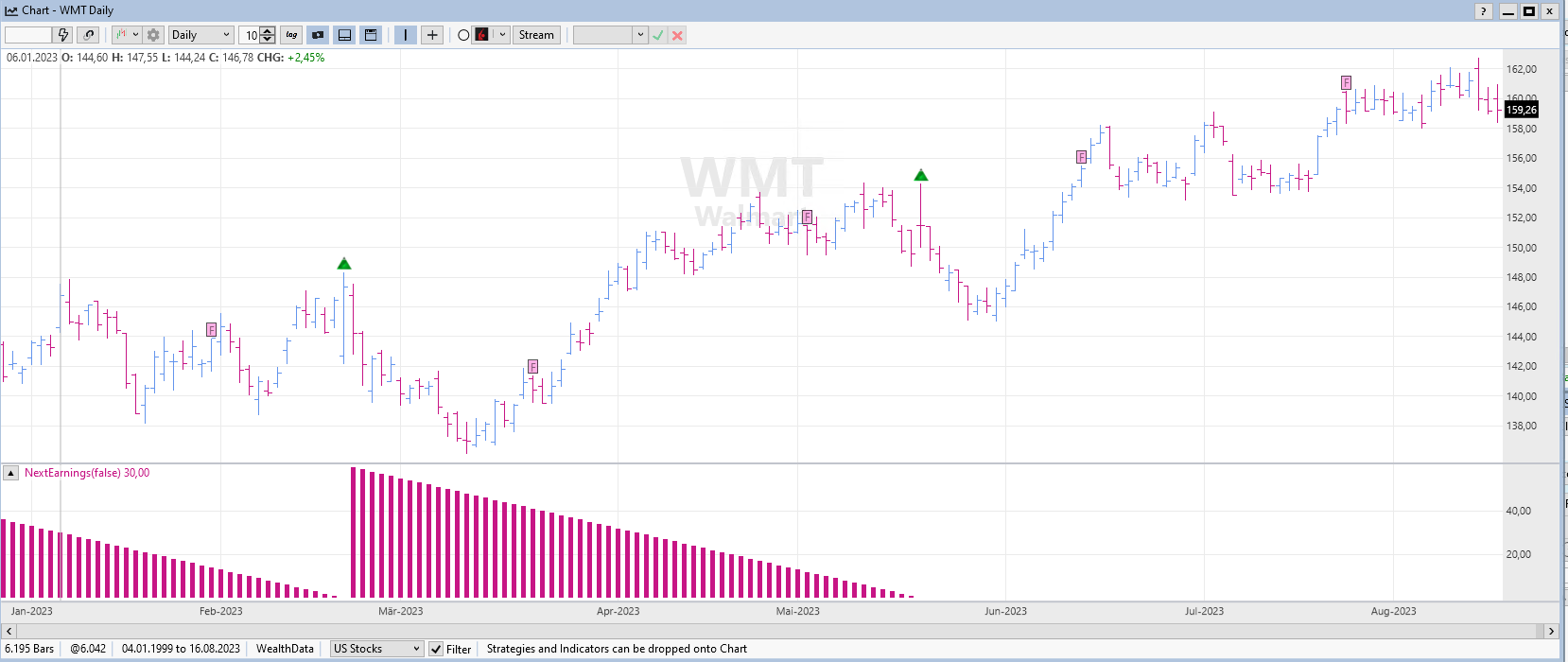This screenshot has width=1568, height=662.
Task: Click the Jun-2023 date axis label
Action: click(1005, 611)
